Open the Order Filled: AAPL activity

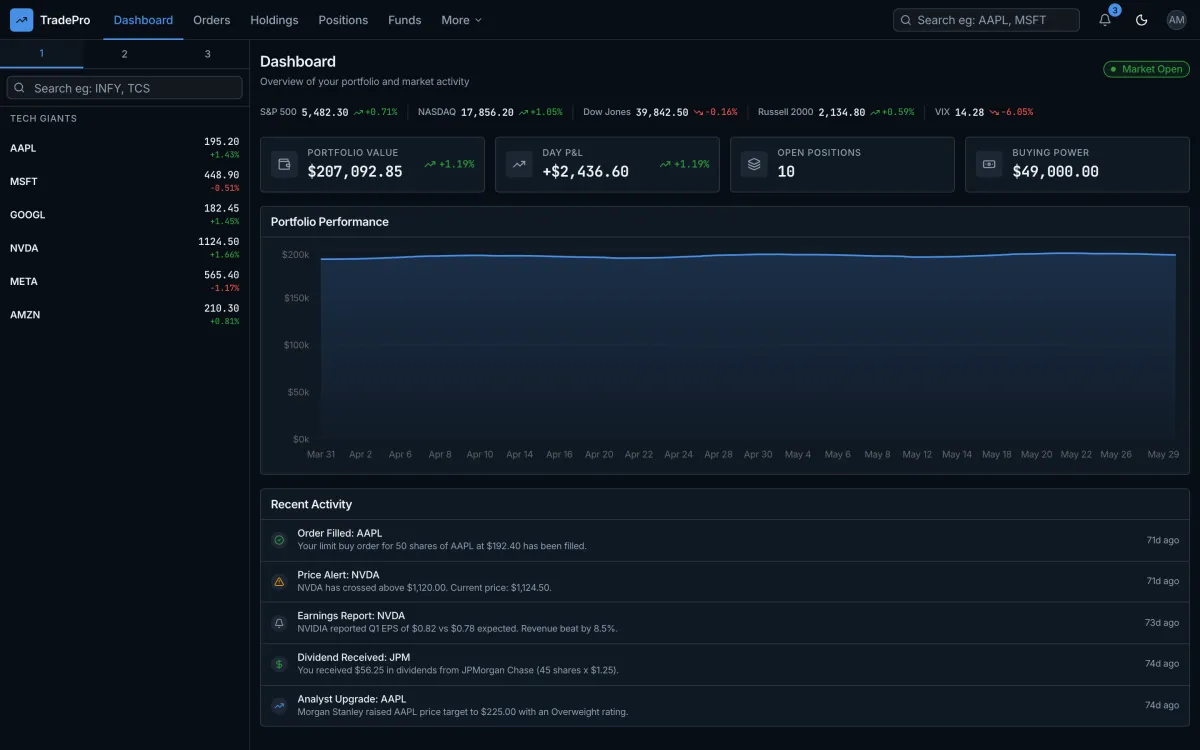point(725,540)
